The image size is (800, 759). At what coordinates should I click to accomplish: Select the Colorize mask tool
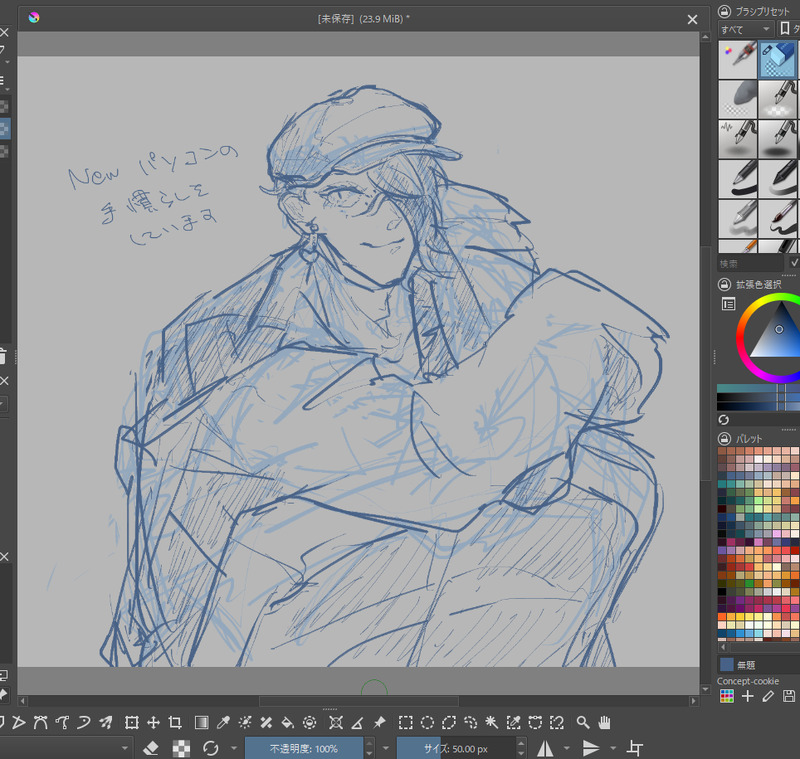pyautogui.click(x=245, y=722)
